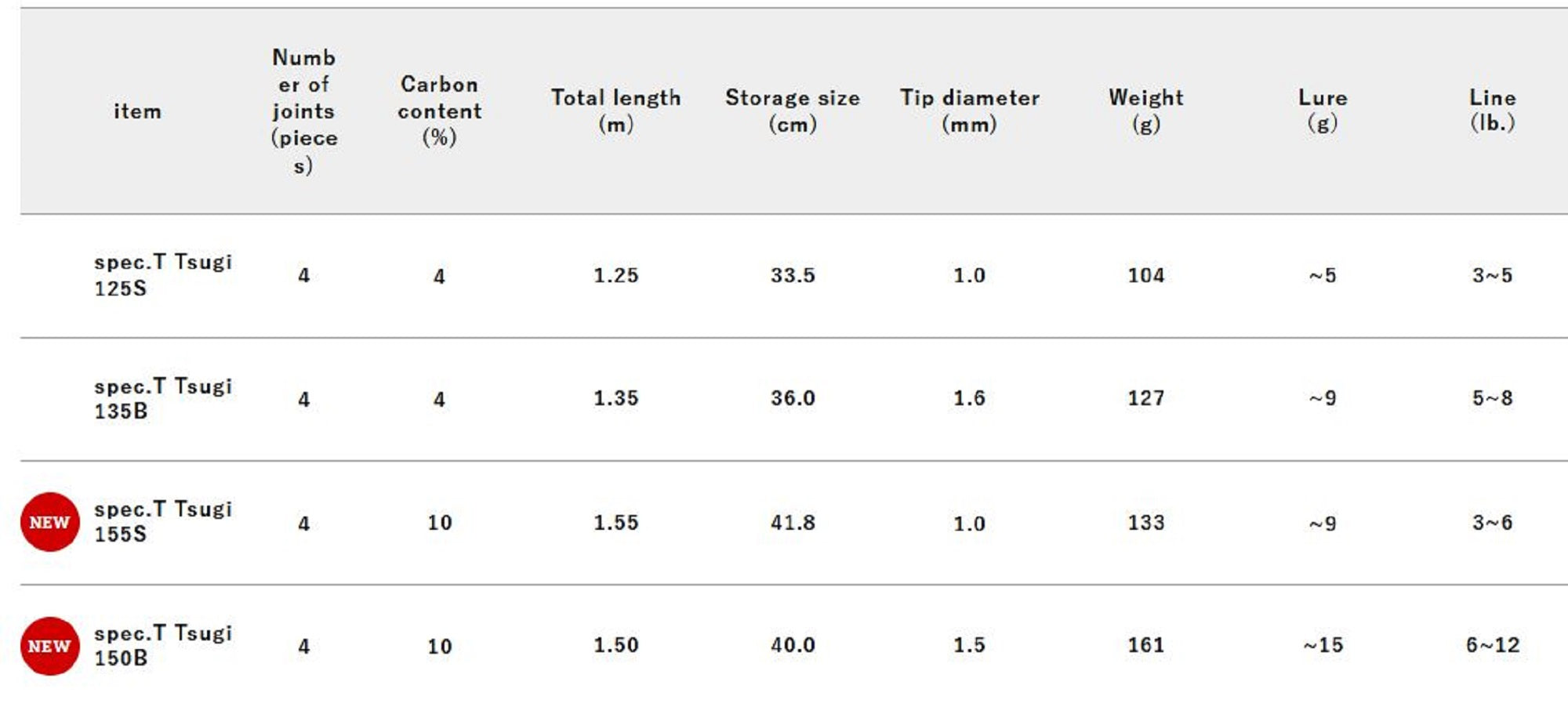Click the 6~12 line rating cell
Viewport: 1568px width, 707px height.
(1492, 645)
